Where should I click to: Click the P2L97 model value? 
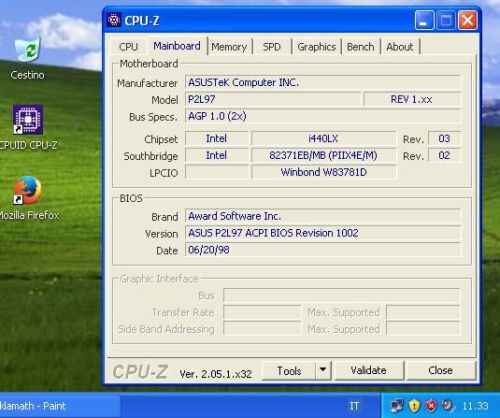(x=273, y=99)
